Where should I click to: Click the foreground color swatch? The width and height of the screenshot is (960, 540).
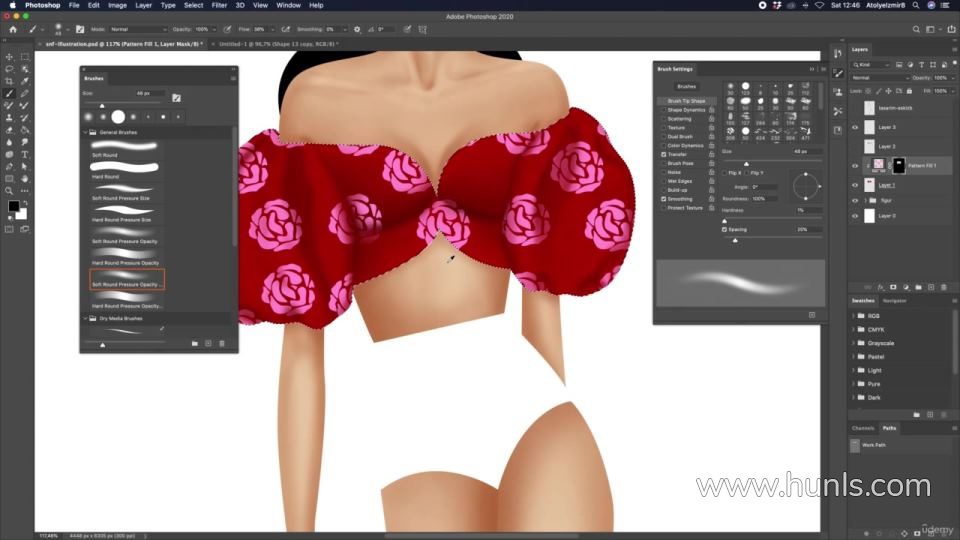point(13,206)
